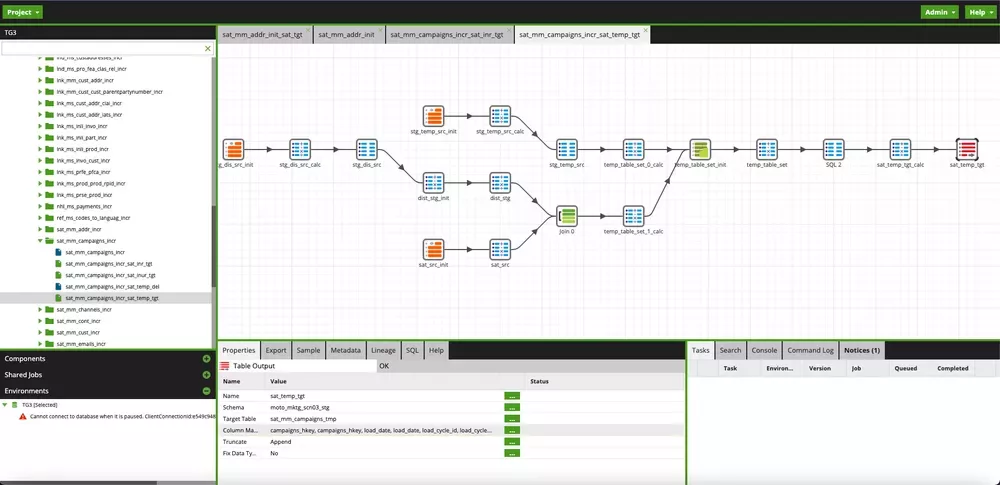Open the Project dropdown menu
The width and height of the screenshot is (1000, 485).
click(x=24, y=12)
